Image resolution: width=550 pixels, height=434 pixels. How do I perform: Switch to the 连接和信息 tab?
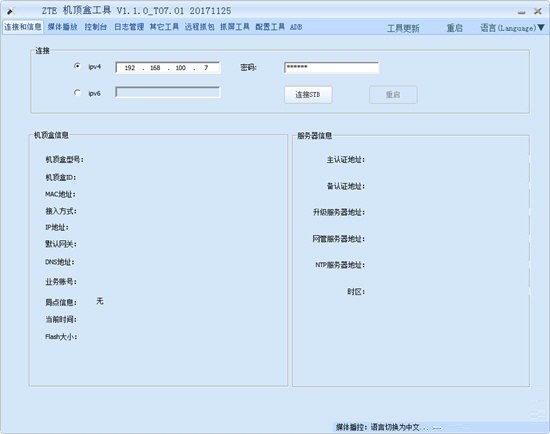click(23, 27)
